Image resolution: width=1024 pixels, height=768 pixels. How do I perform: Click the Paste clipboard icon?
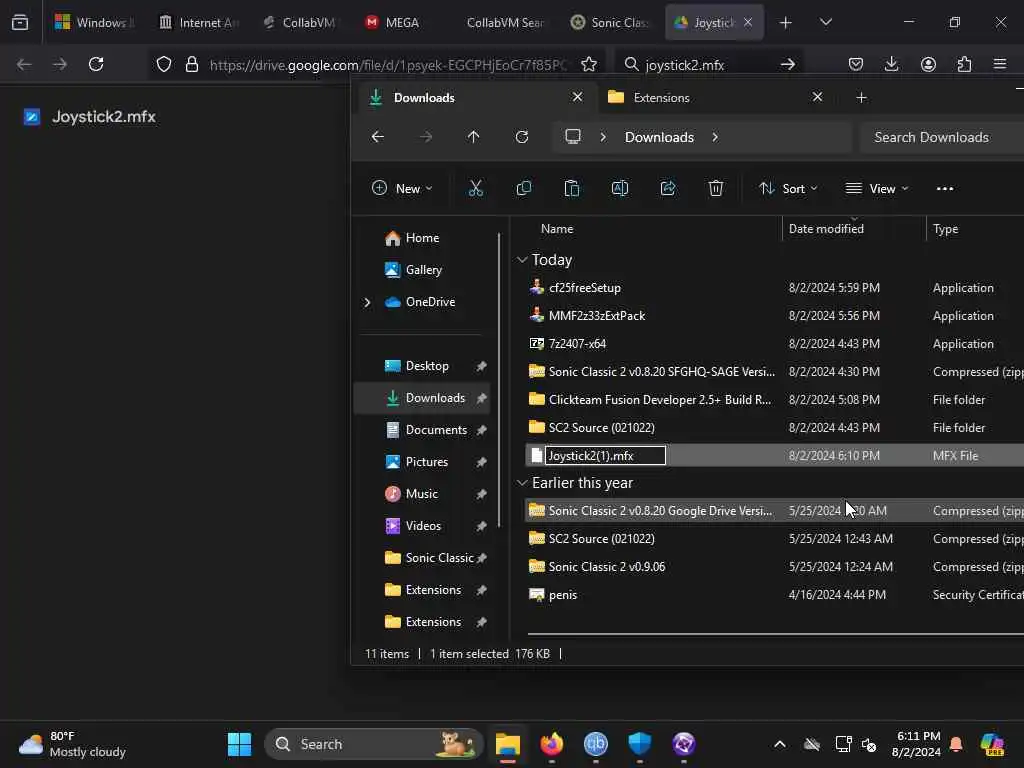pyautogui.click(x=571, y=189)
